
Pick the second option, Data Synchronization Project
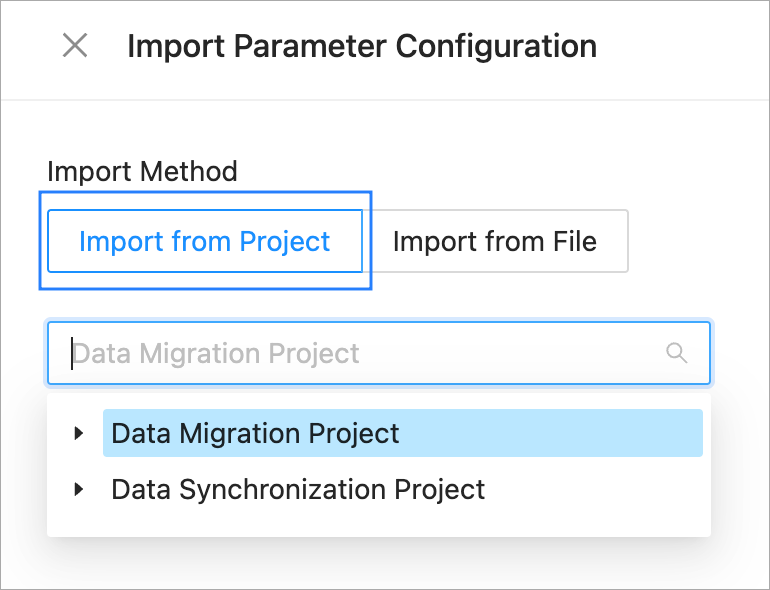298,489
